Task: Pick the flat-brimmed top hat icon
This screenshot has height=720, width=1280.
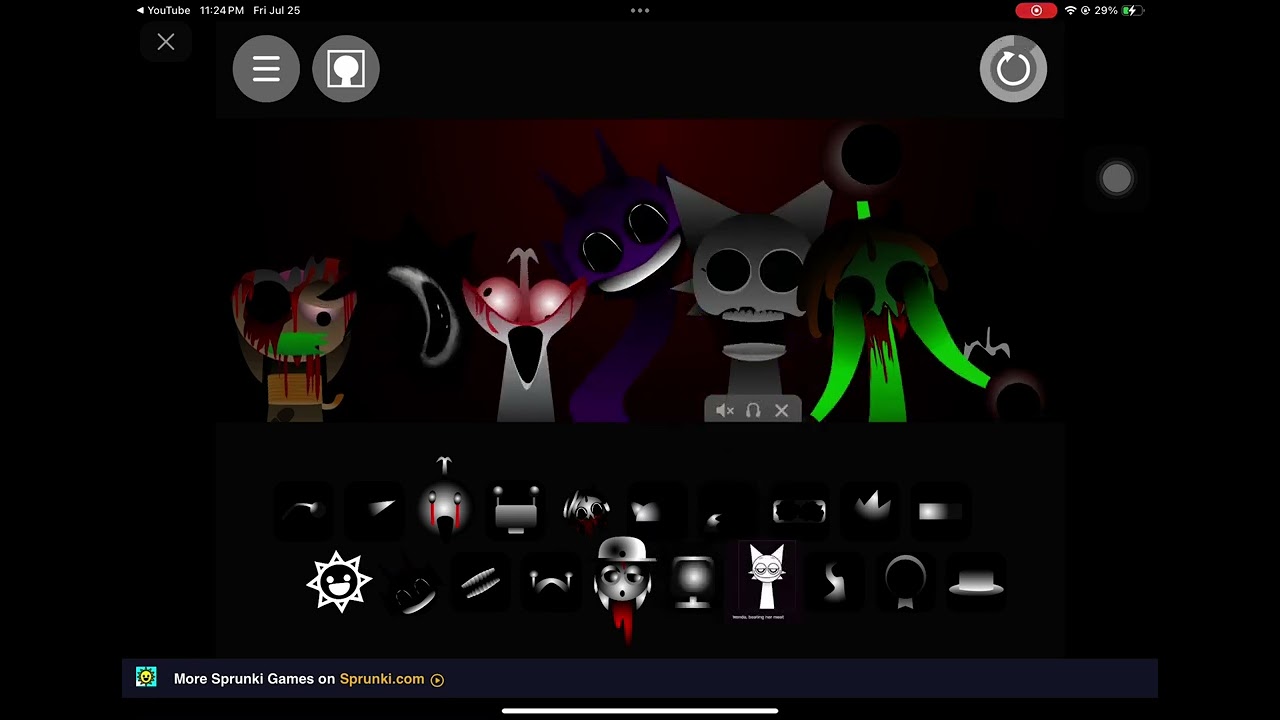Action: [976, 582]
